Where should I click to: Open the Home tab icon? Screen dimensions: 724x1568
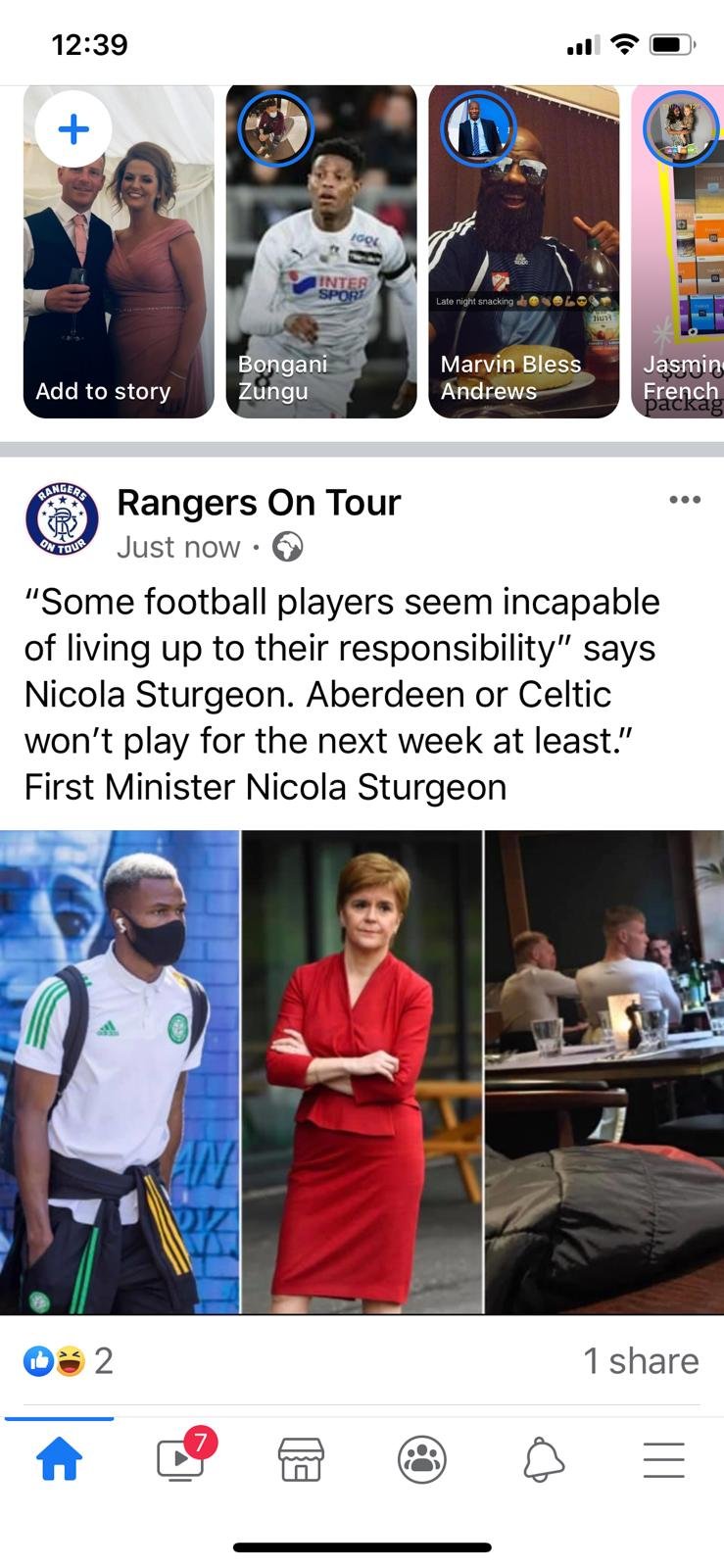pyautogui.click(x=60, y=1459)
